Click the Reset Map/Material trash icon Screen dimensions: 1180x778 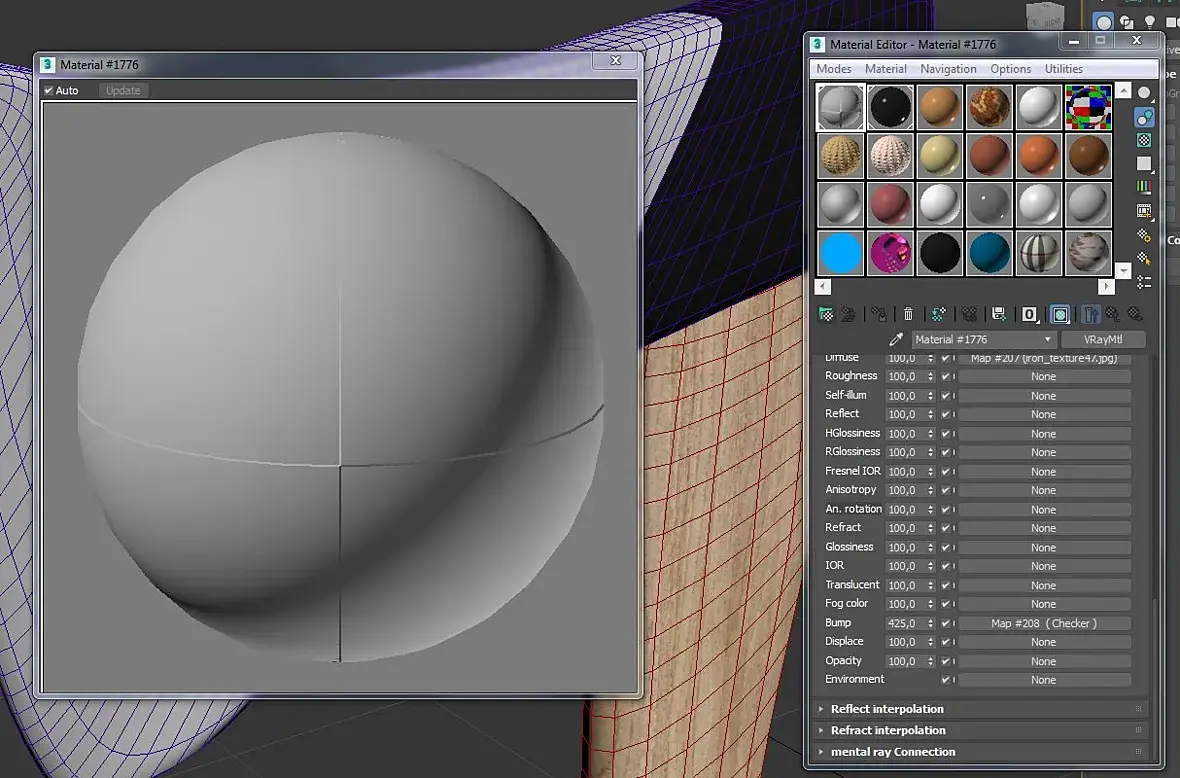[x=908, y=314]
